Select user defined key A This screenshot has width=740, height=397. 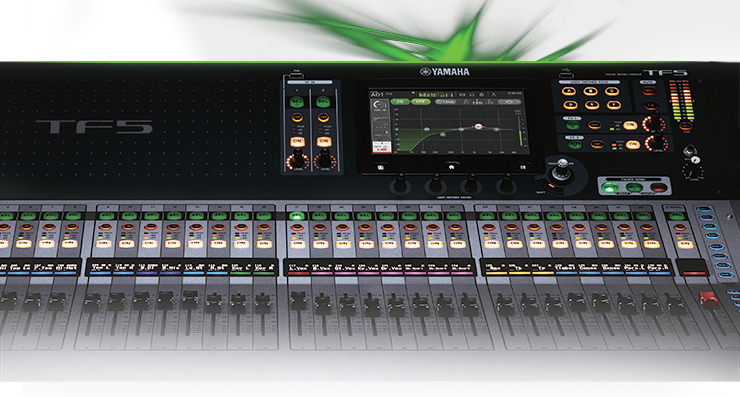pos(570,91)
